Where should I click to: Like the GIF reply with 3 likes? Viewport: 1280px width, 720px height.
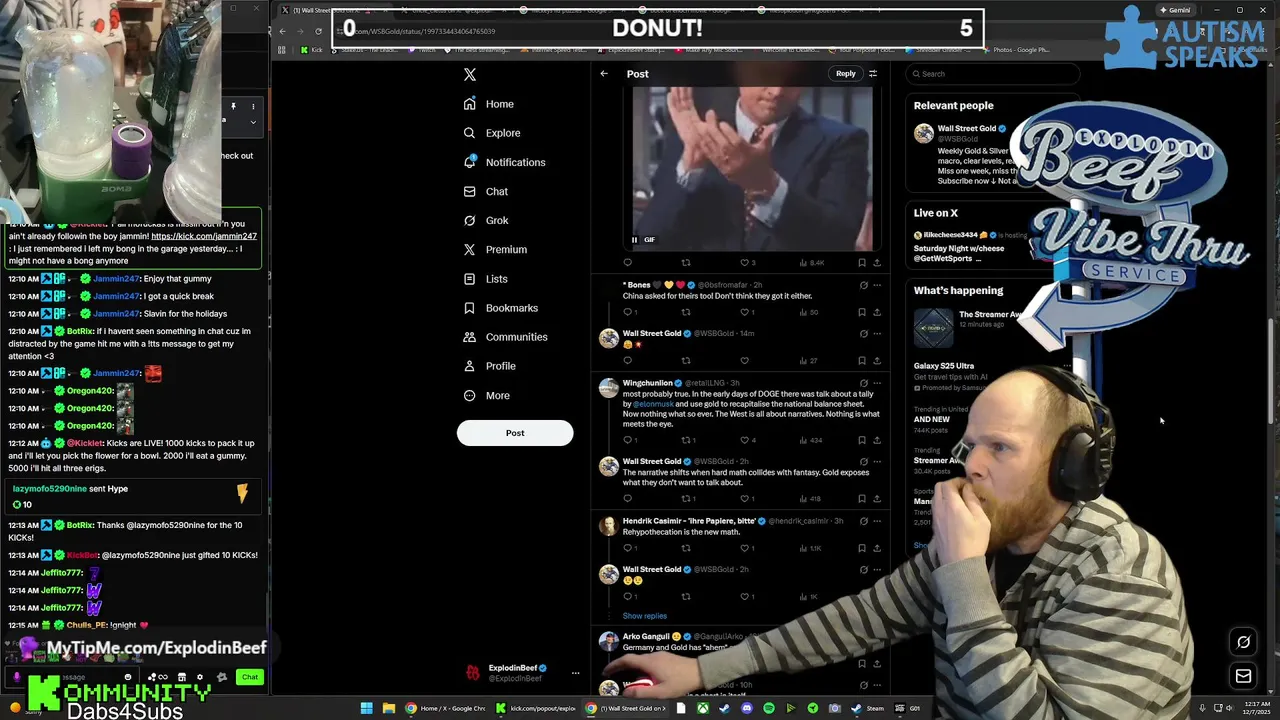click(747, 263)
